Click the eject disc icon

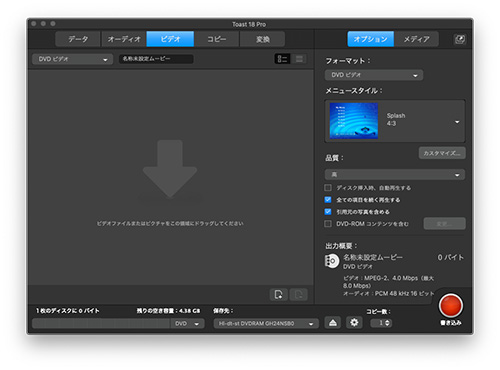point(333,323)
